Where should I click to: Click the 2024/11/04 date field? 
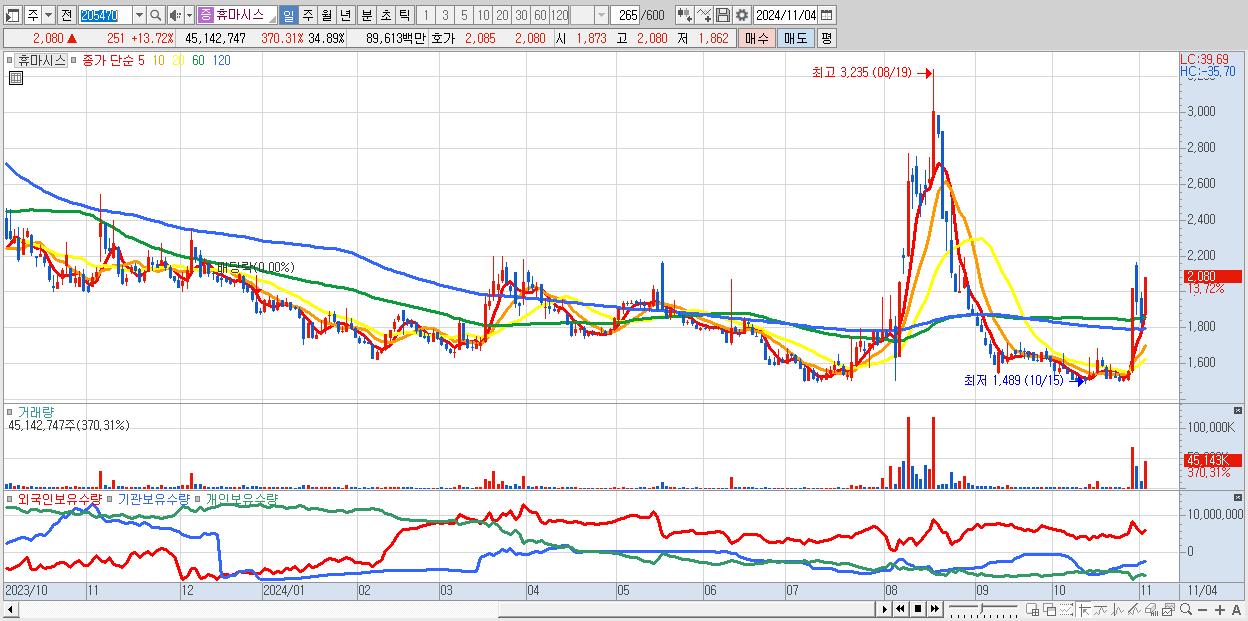pos(787,15)
